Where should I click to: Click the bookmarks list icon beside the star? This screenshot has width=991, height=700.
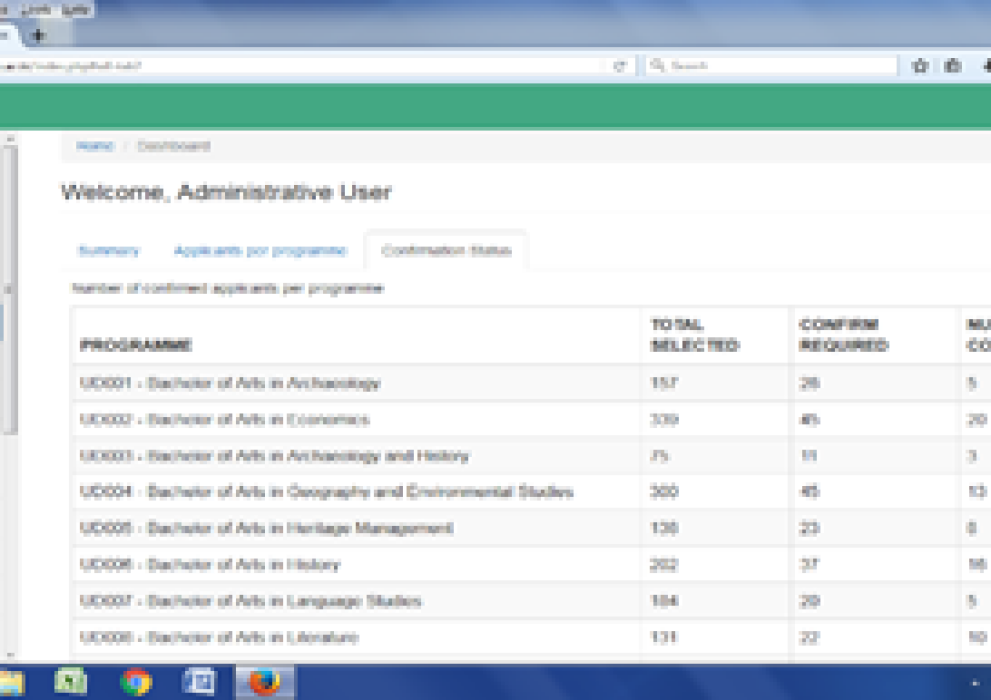[953, 66]
